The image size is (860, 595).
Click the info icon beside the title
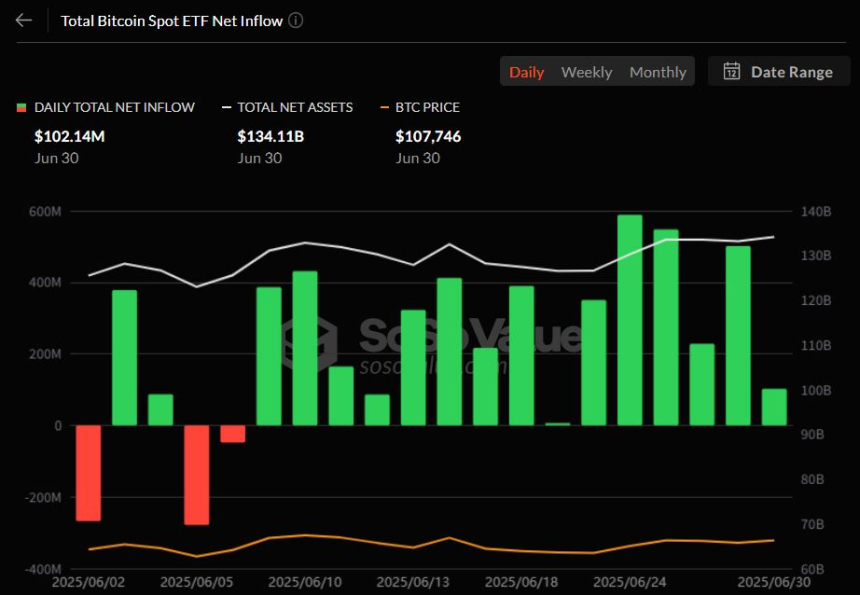[x=296, y=20]
